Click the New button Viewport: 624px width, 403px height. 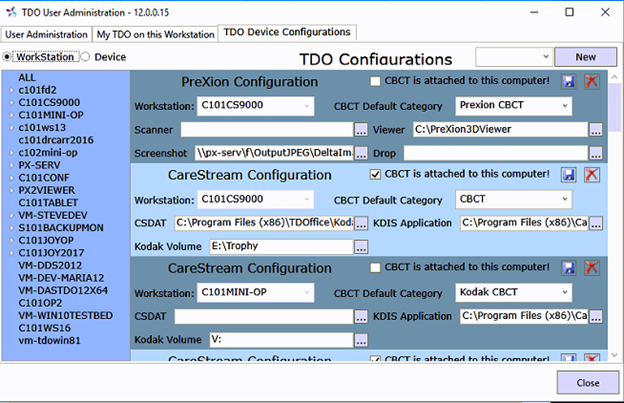pyautogui.click(x=585, y=57)
